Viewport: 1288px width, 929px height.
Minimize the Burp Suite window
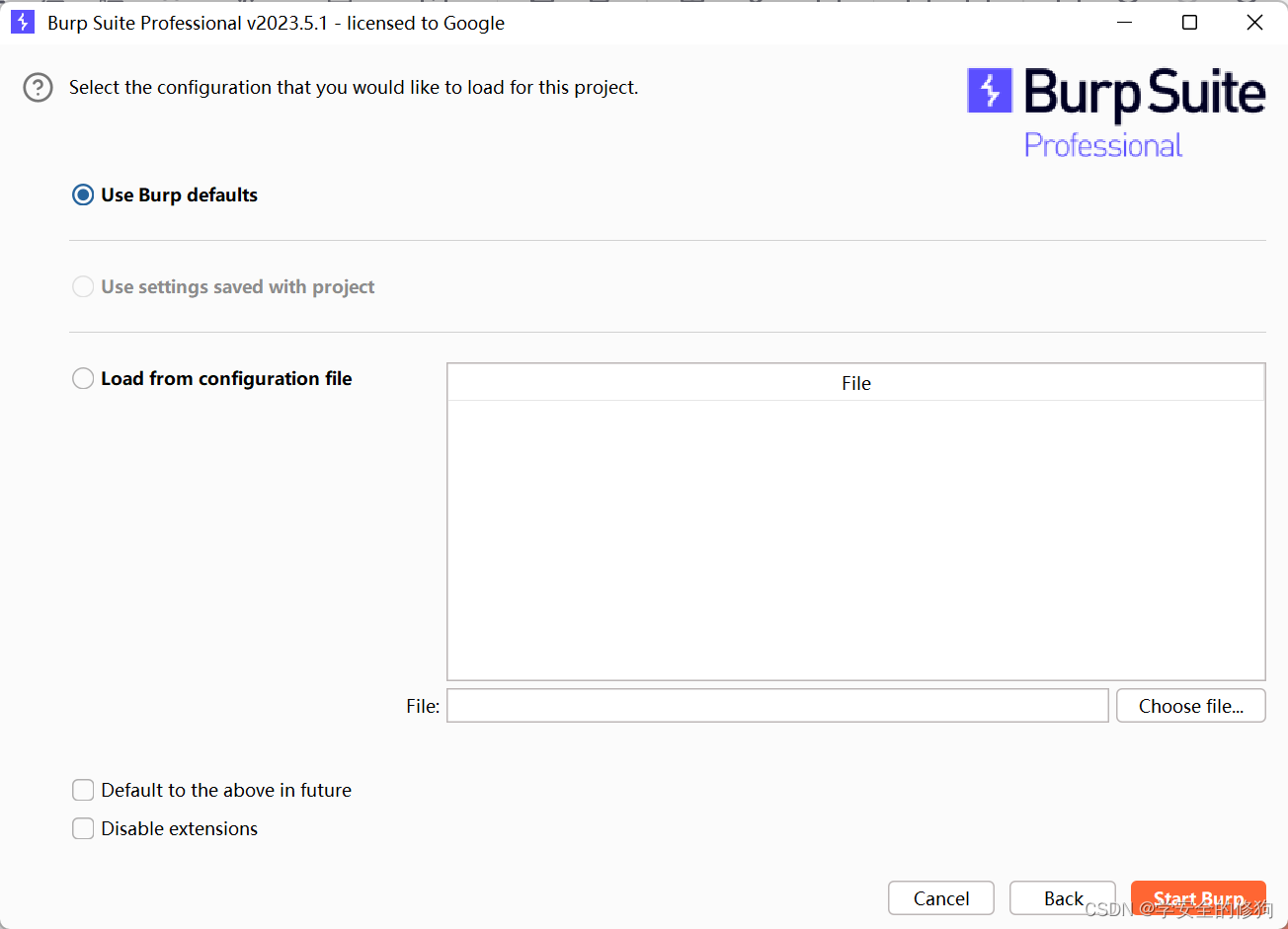pos(1125,23)
